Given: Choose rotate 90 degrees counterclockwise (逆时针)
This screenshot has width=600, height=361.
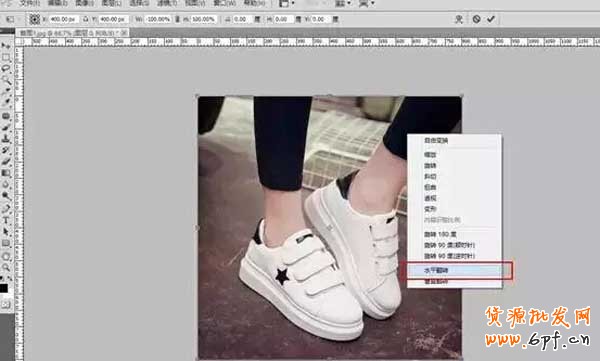Looking at the screenshot, I should click(x=454, y=256).
